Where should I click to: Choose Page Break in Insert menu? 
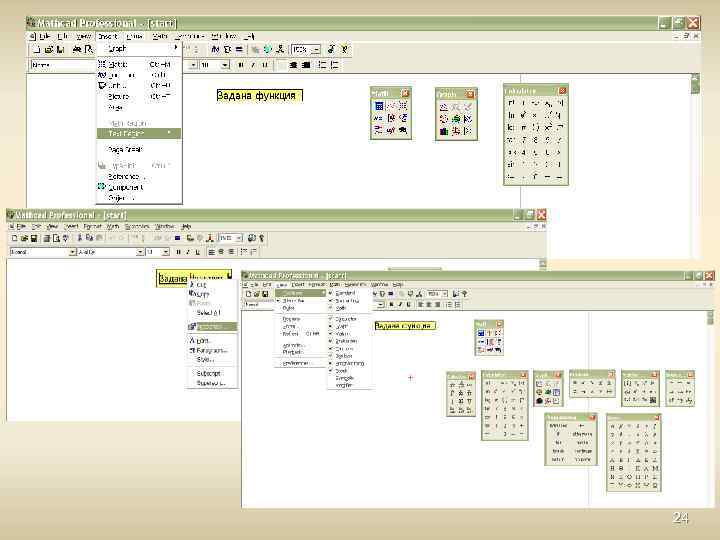(139, 149)
